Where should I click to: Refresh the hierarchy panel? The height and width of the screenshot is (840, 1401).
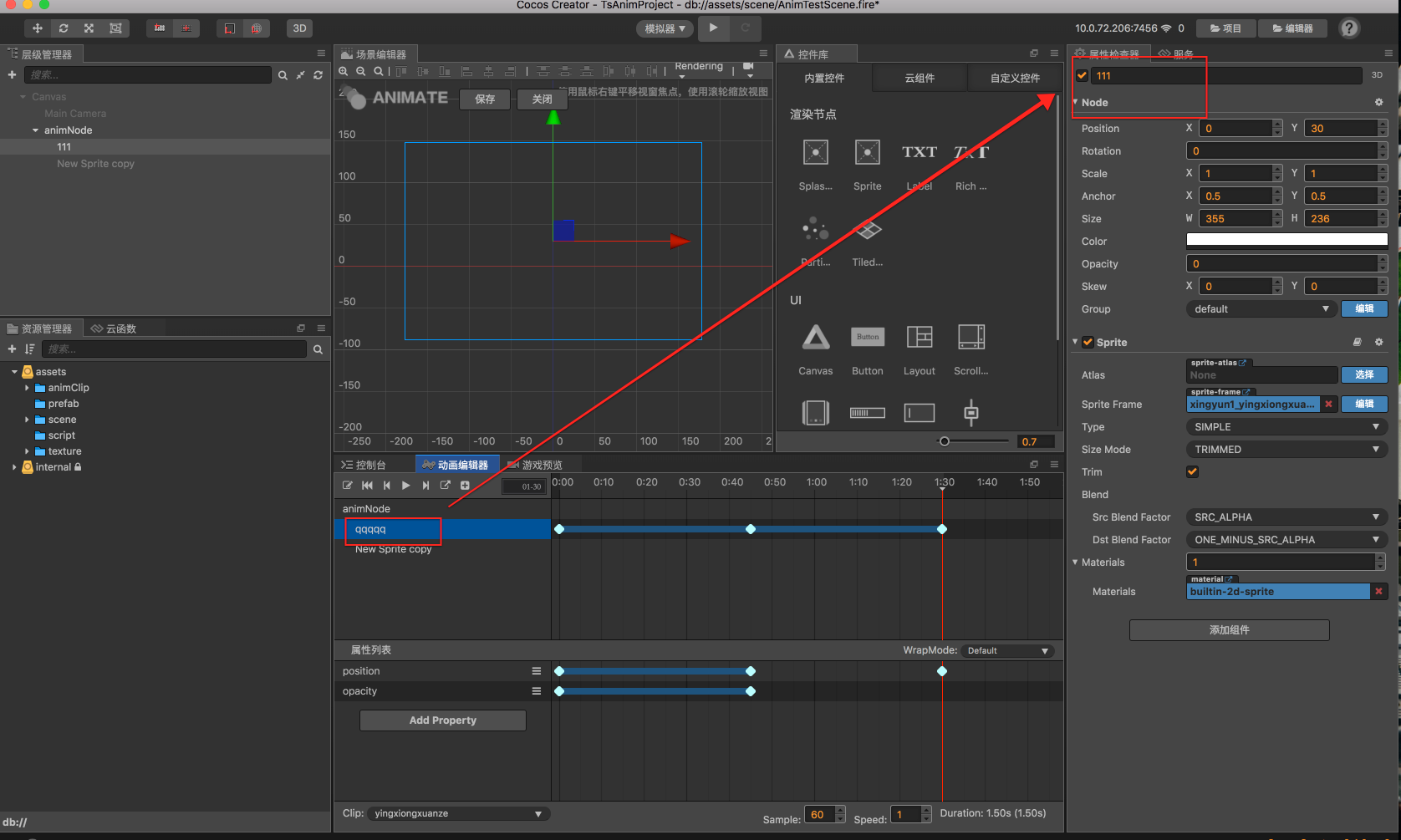pos(318,75)
